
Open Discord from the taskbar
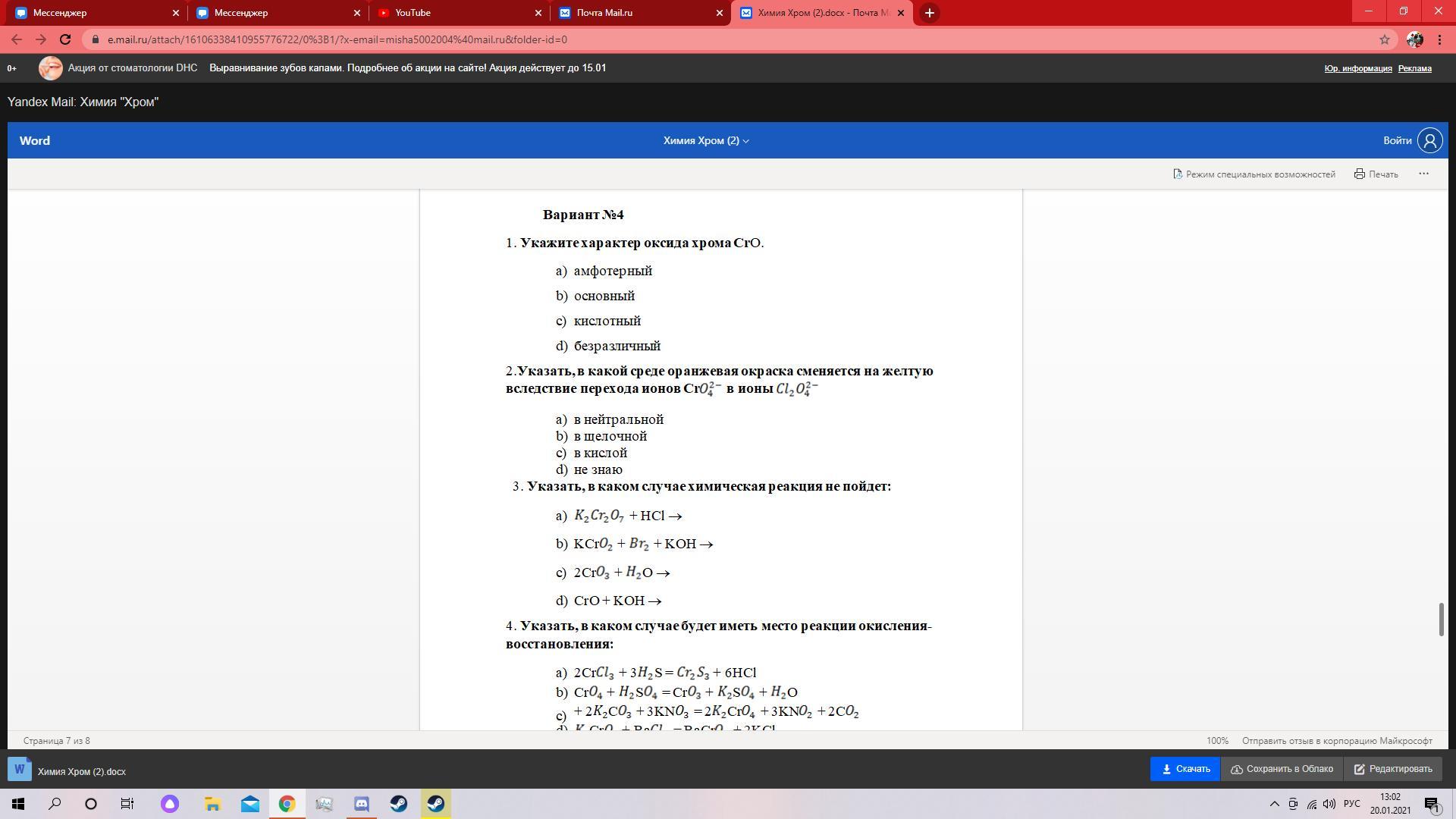tap(361, 804)
